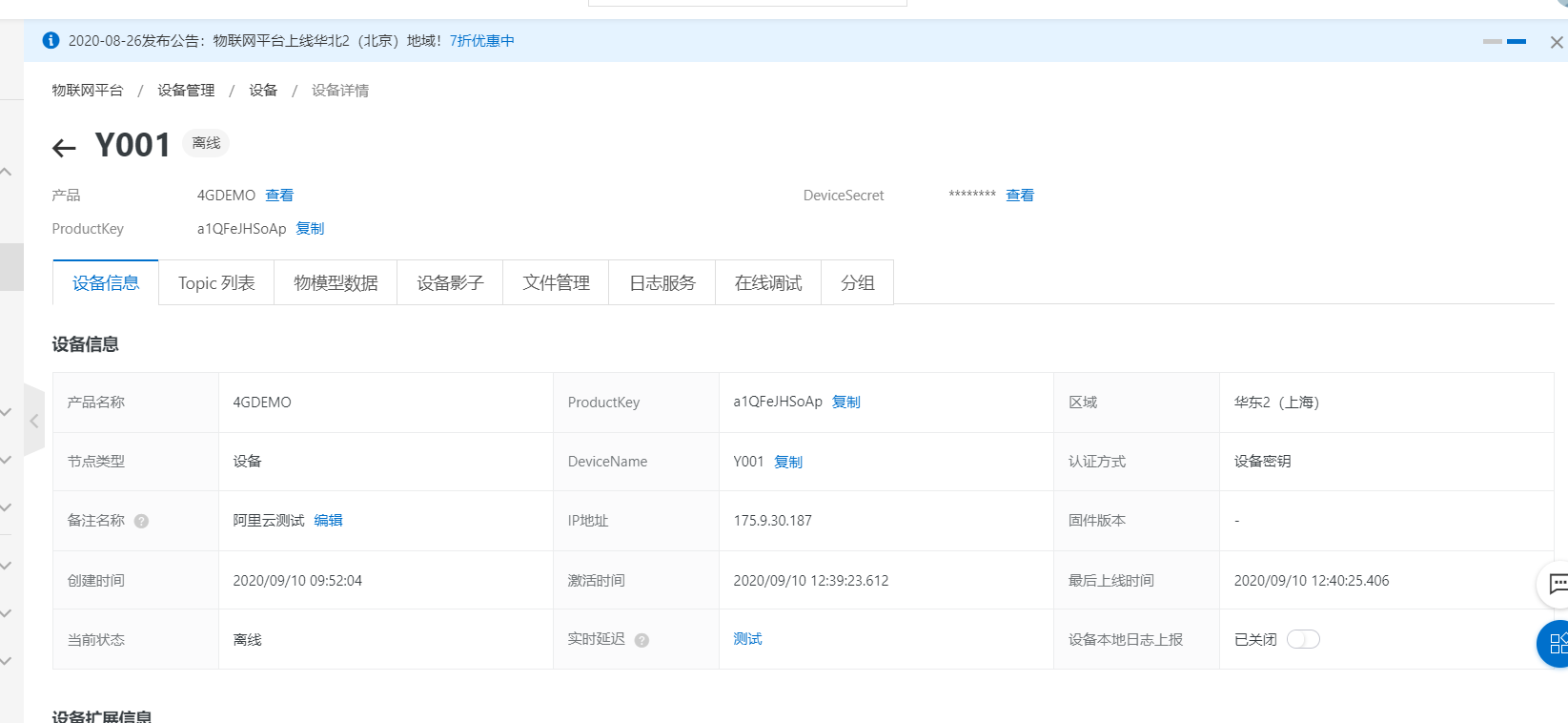Go to the 日志服务 tab
Image resolution: width=1568 pixels, height=723 pixels.
pyautogui.click(x=662, y=283)
